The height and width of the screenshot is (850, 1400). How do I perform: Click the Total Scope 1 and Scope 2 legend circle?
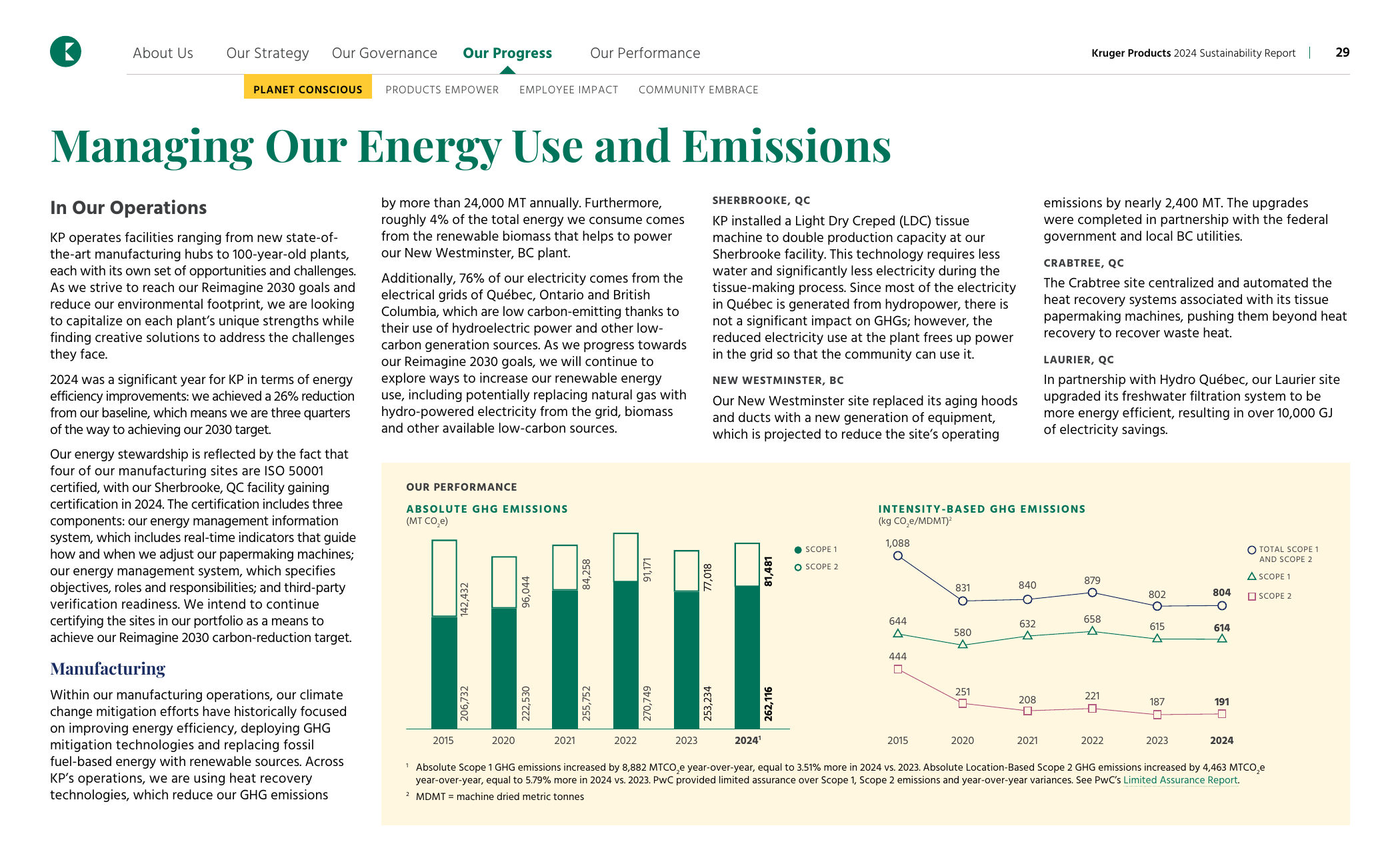(x=1251, y=550)
